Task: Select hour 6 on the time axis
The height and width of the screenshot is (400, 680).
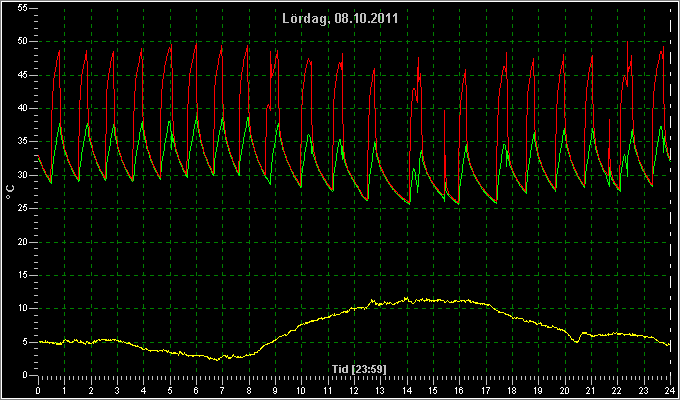Action: tap(196, 391)
